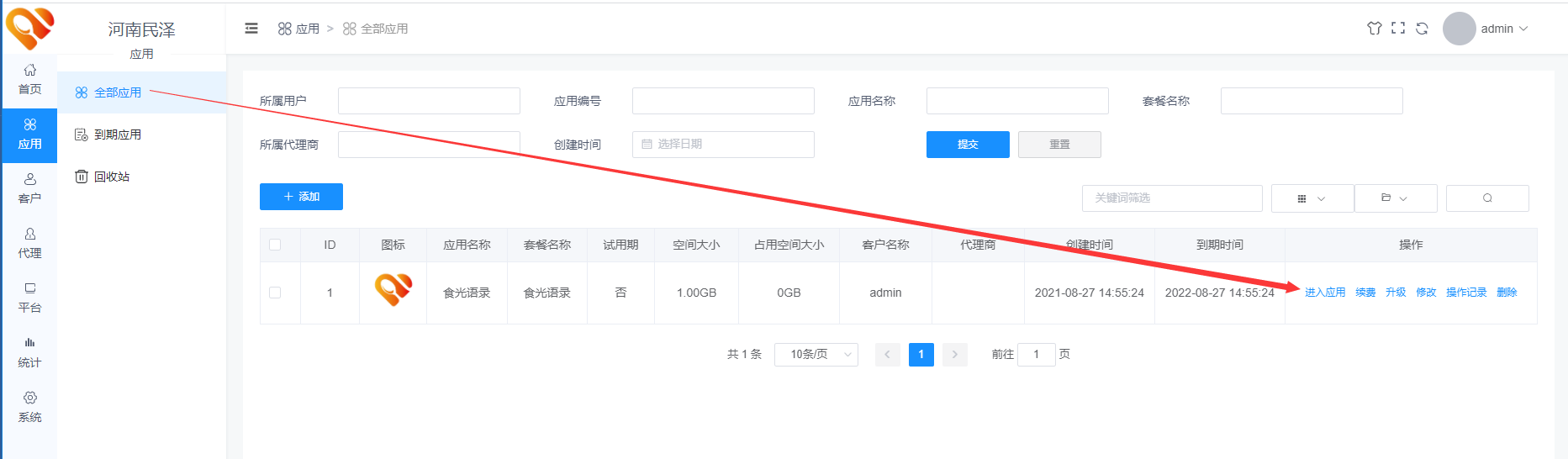
Task: Go to 首页 home in sidebar
Action: coord(29,80)
